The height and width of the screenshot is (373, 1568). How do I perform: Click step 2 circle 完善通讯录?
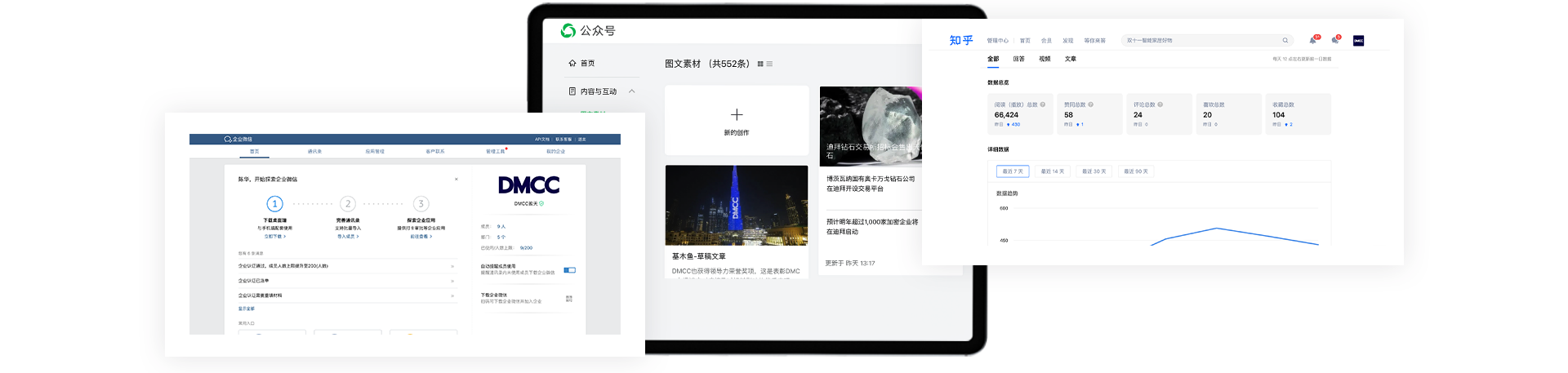click(x=348, y=203)
